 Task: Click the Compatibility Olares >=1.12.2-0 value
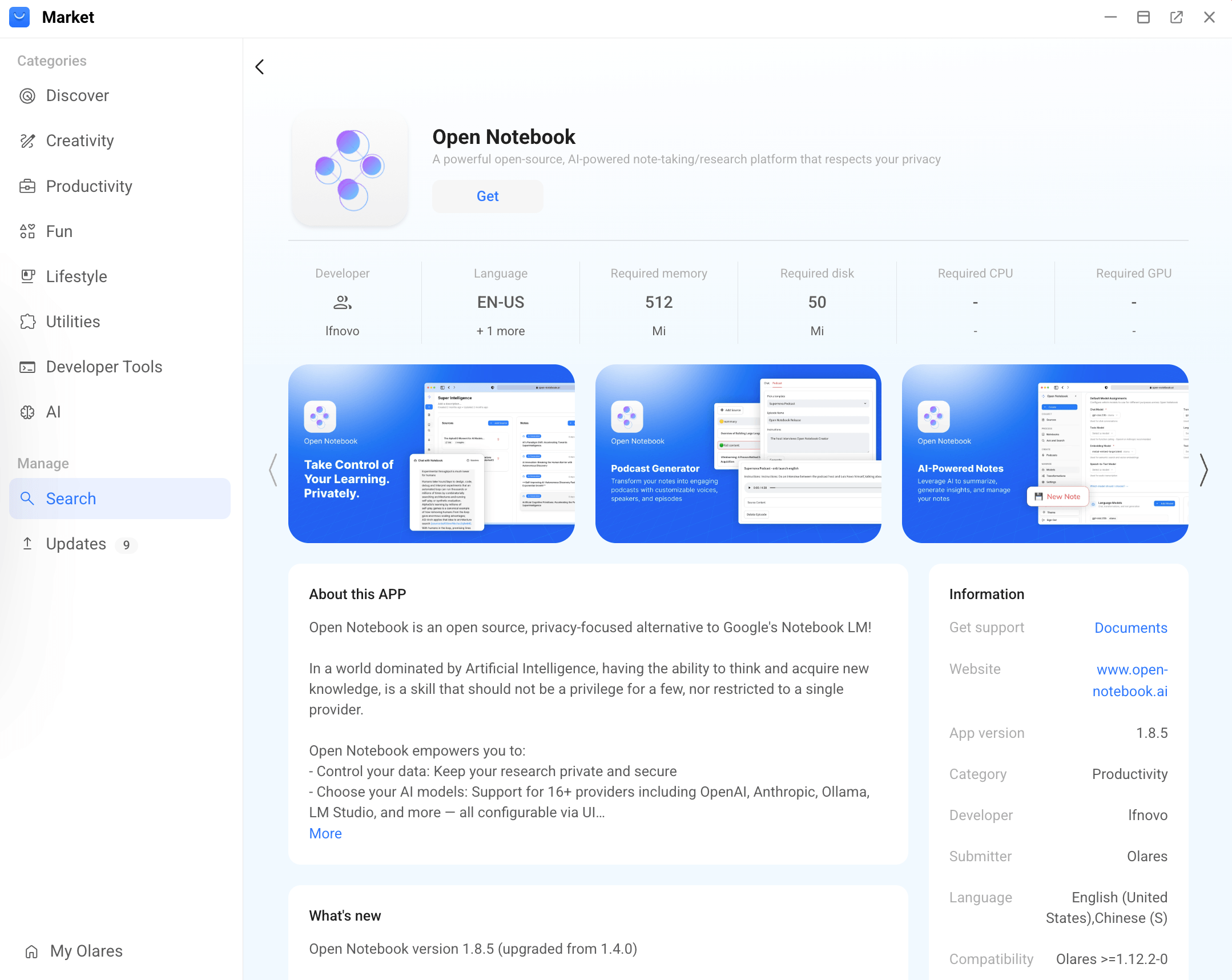coord(1112,959)
